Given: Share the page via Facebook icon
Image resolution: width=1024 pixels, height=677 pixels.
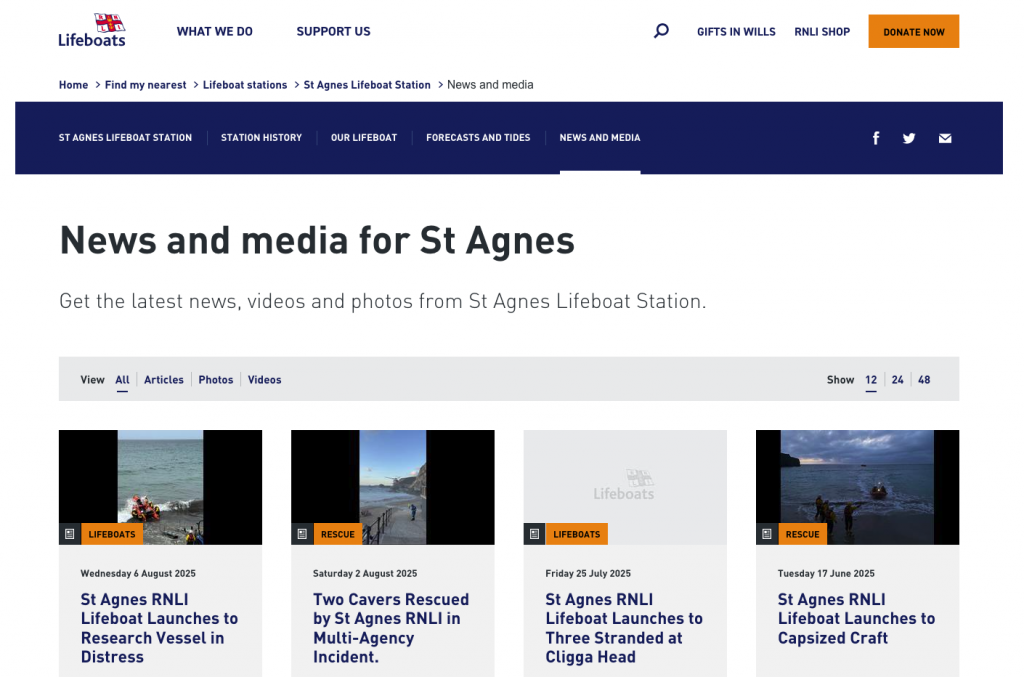Looking at the screenshot, I should (x=876, y=138).
